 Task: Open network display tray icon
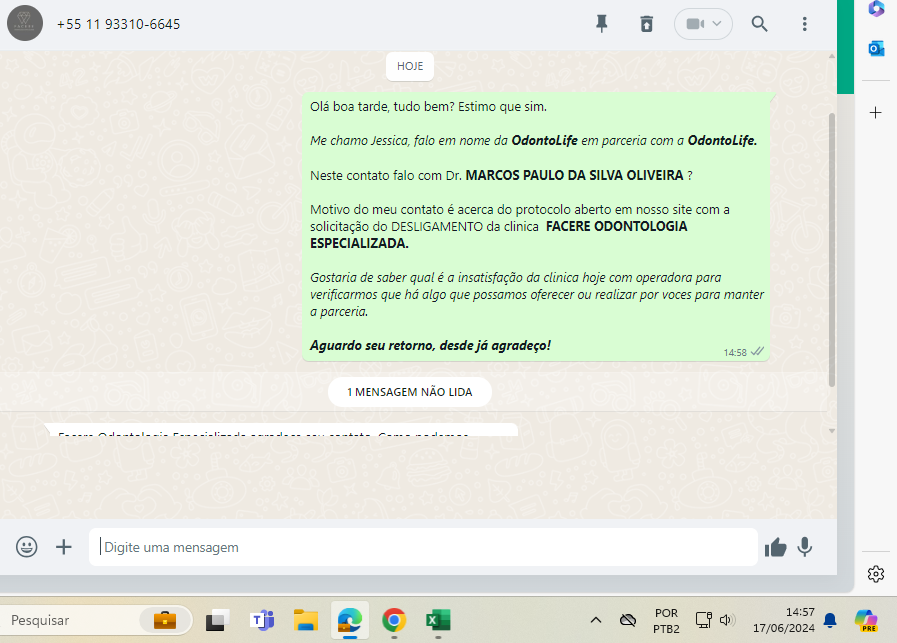point(703,620)
